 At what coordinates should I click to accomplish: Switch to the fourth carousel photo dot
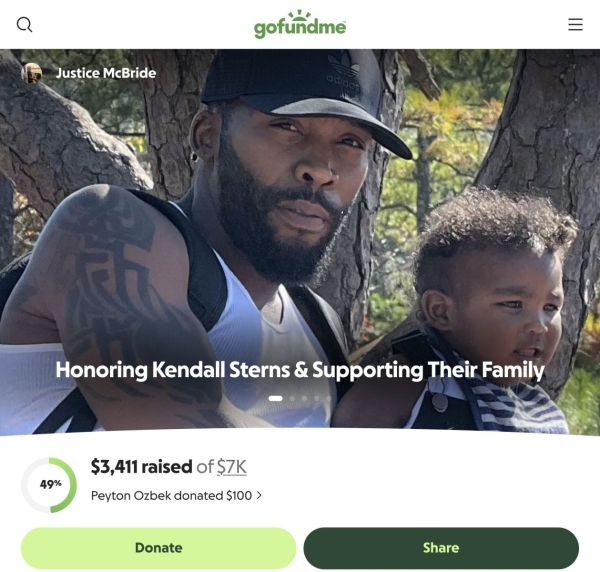pyautogui.click(x=317, y=398)
